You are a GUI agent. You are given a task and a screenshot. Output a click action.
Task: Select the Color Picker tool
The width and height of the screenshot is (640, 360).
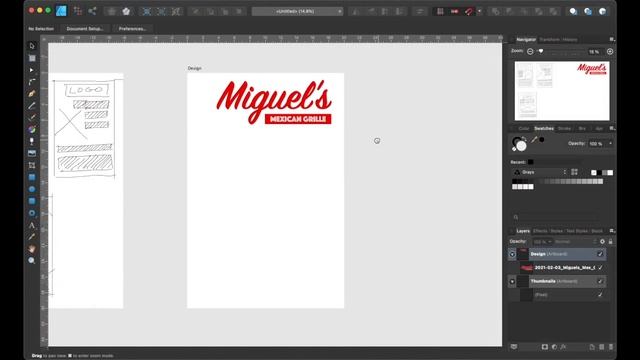[x=32, y=237]
